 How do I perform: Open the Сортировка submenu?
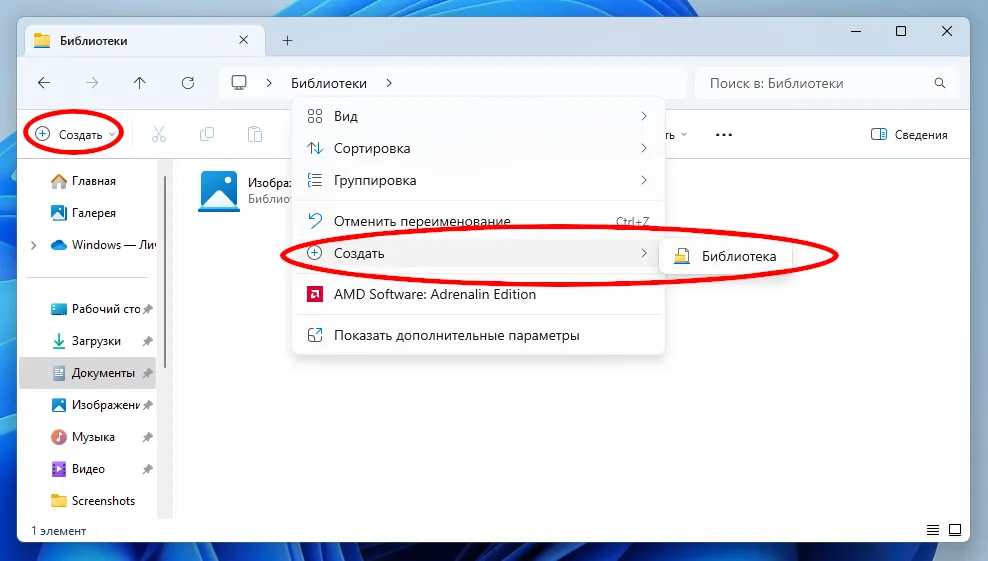coord(478,148)
